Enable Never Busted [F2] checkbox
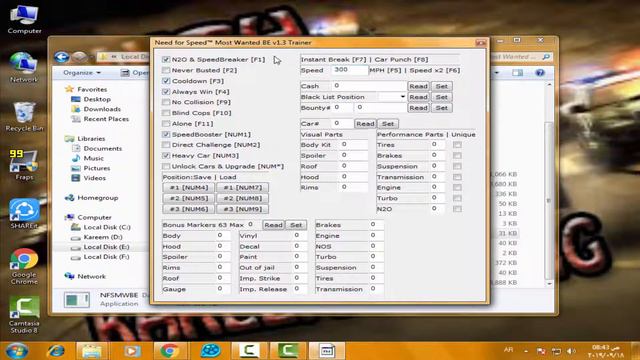 (x=166, y=70)
